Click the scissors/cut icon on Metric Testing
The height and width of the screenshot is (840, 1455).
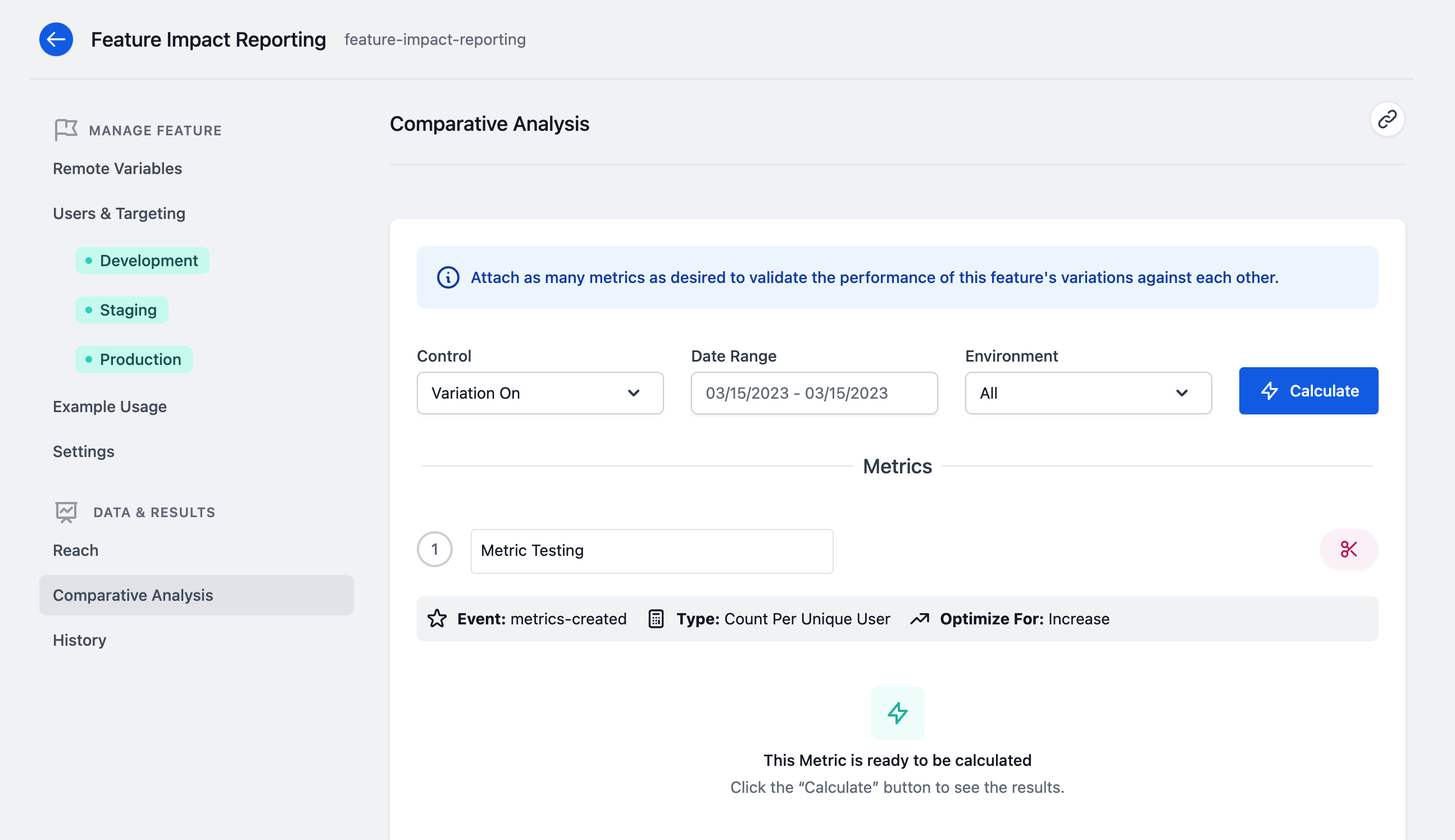pos(1349,549)
